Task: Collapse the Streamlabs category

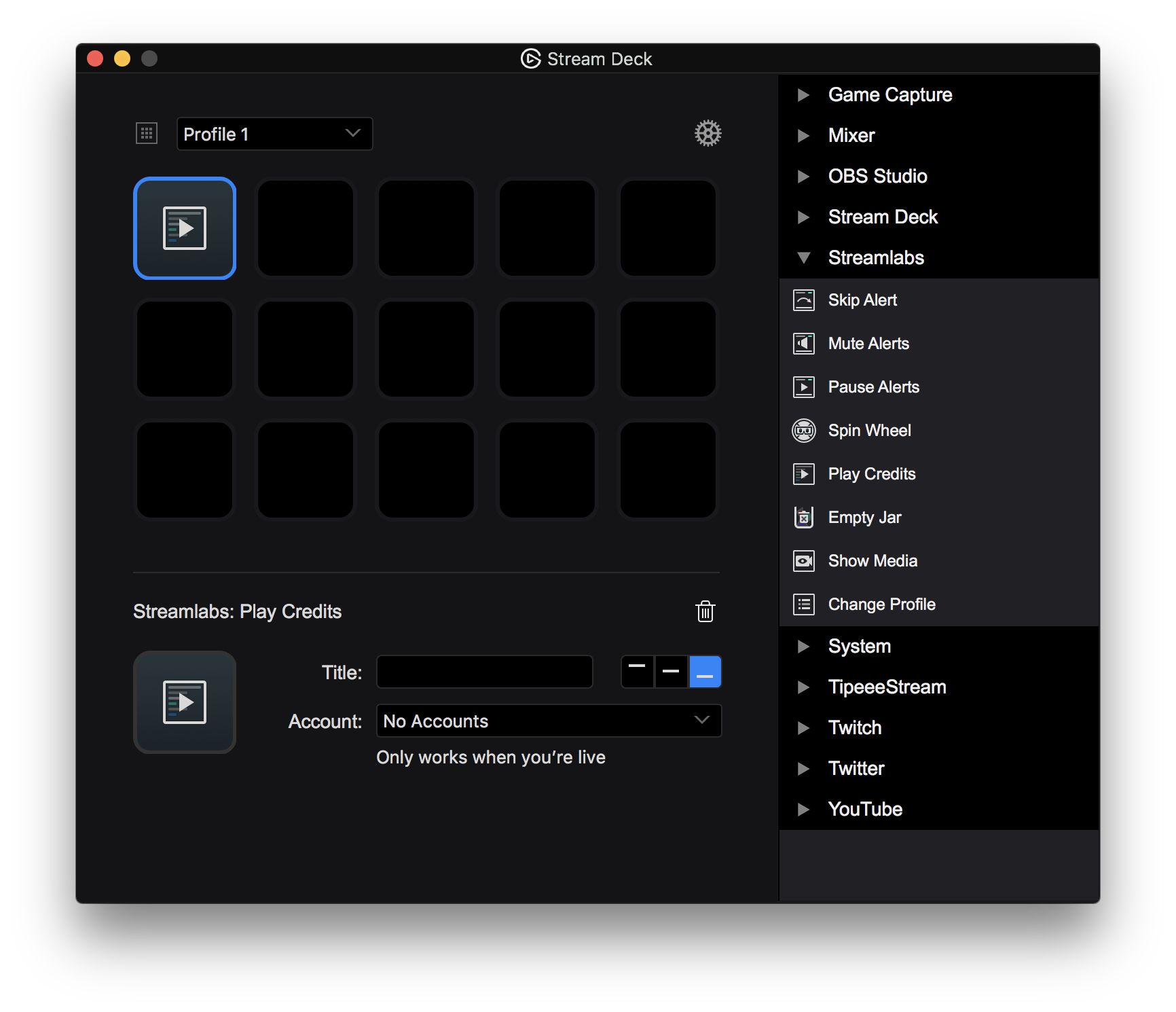Action: pos(805,258)
